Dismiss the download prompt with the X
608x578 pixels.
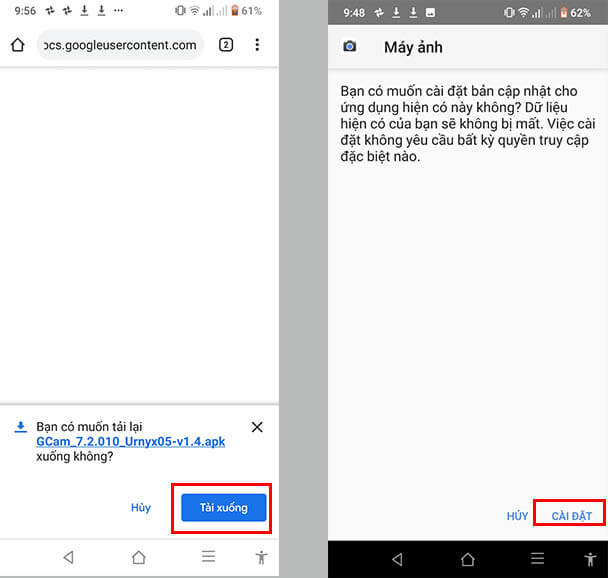(257, 427)
